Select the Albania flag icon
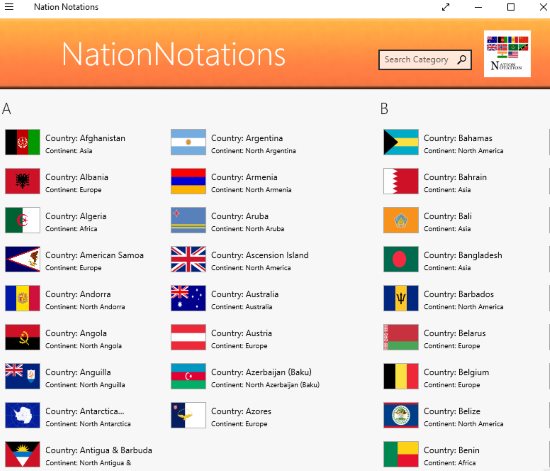The height and width of the screenshot is (471, 550). pos(22,181)
